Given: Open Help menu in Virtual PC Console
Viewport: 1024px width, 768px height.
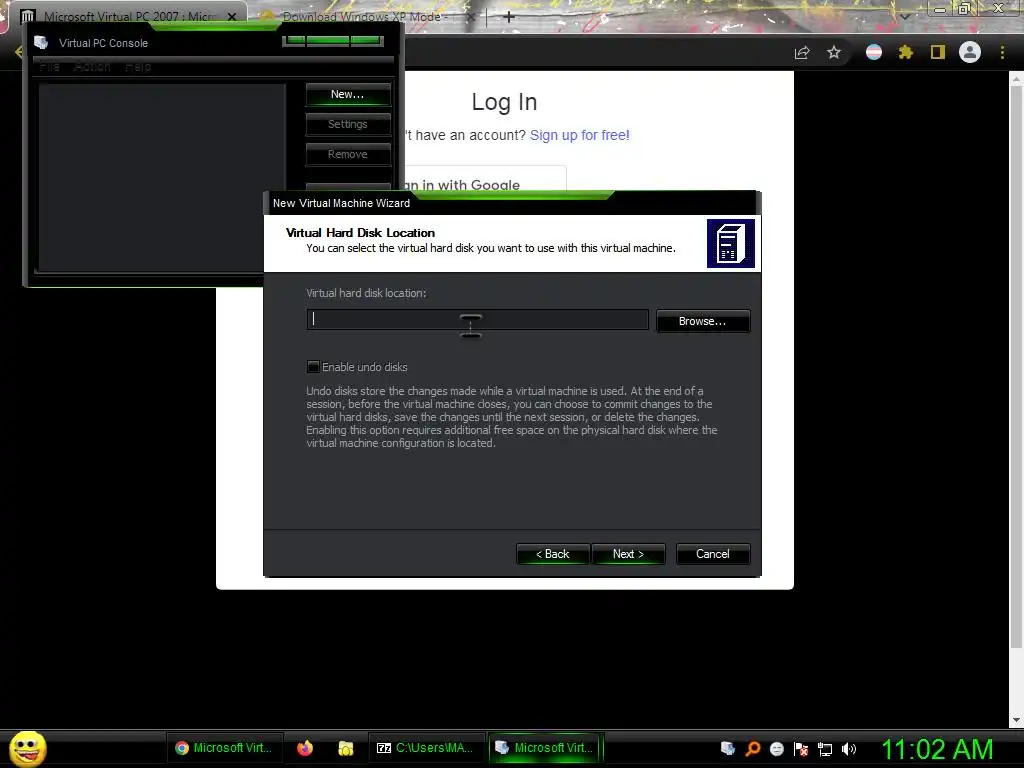Looking at the screenshot, I should (x=138, y=67).
